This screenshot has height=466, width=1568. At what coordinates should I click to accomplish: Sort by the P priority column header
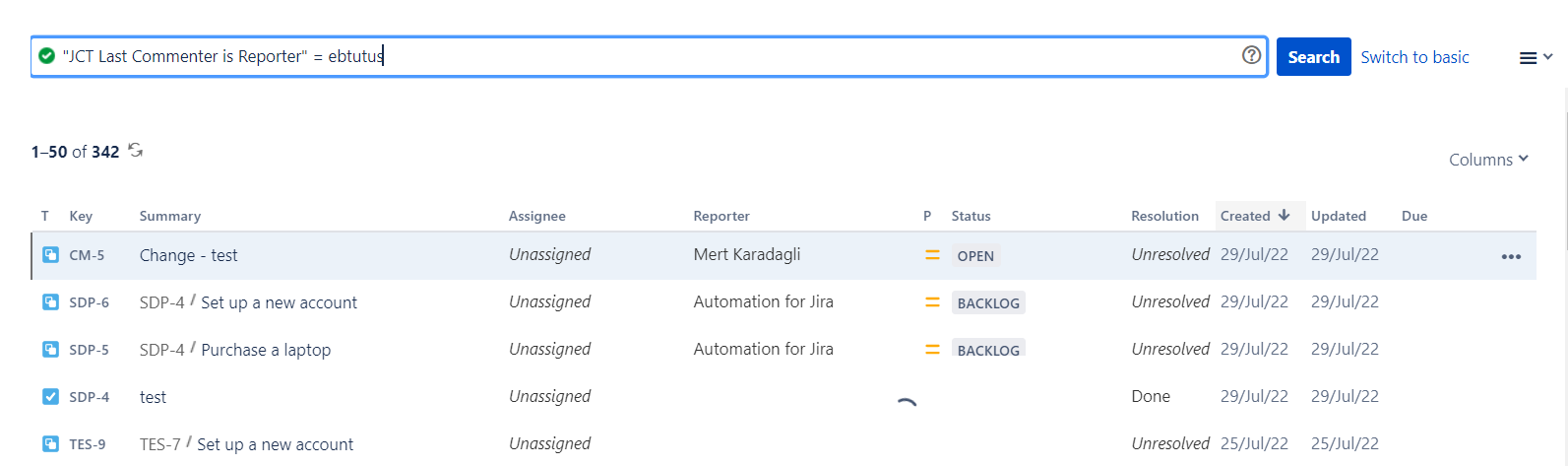point(927,216)
